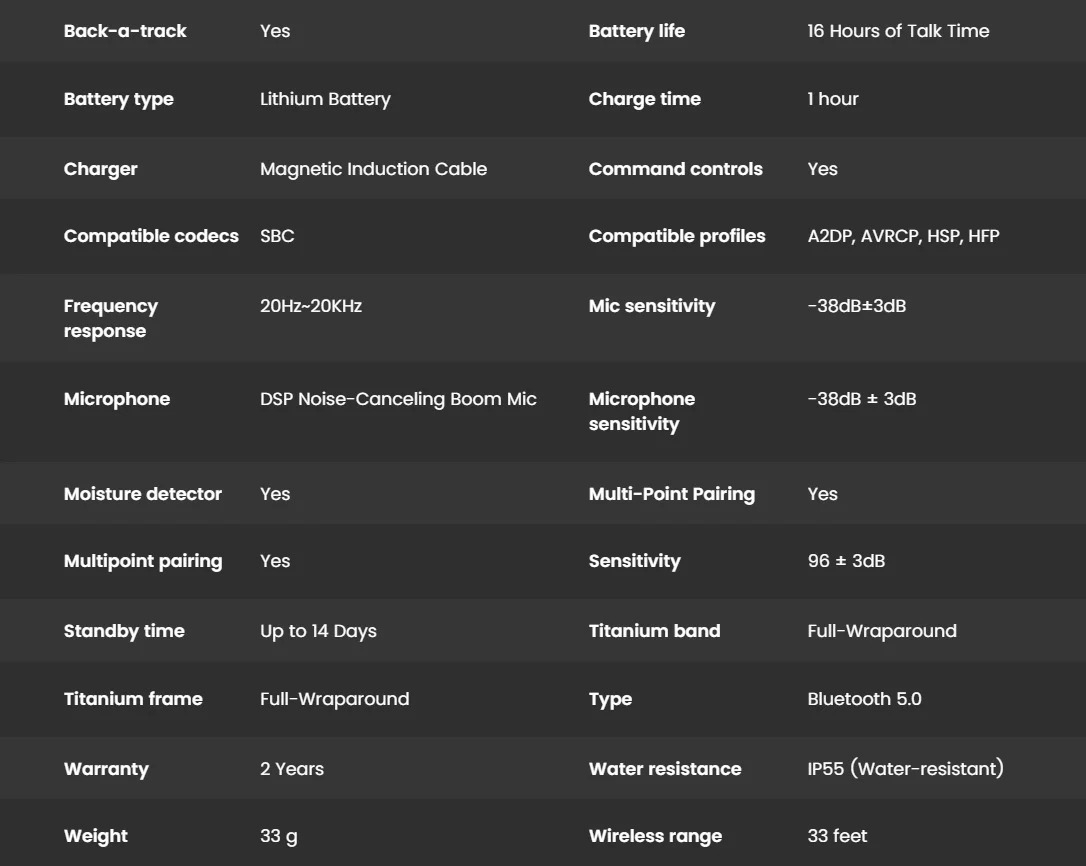Select the Lithium Battery value text
1086x866 pixels.
coord(325,99)
